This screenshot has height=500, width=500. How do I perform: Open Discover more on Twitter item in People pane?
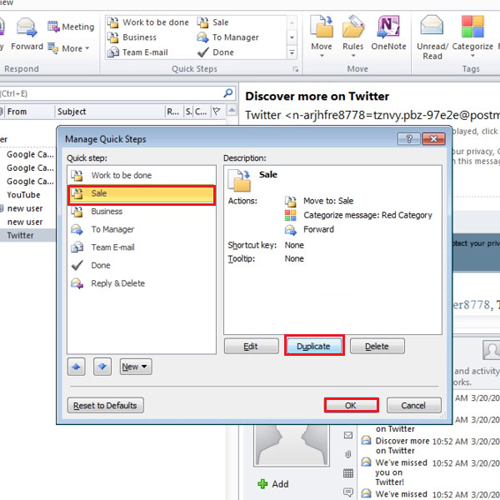click(x=430, y=446)
